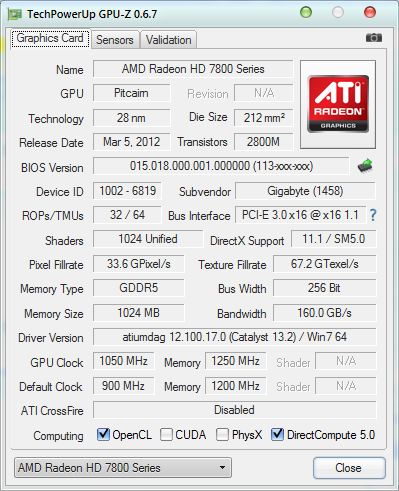399x491 pixels.
Task: Click the ATI Radeon logo
Action: (338, 104)
